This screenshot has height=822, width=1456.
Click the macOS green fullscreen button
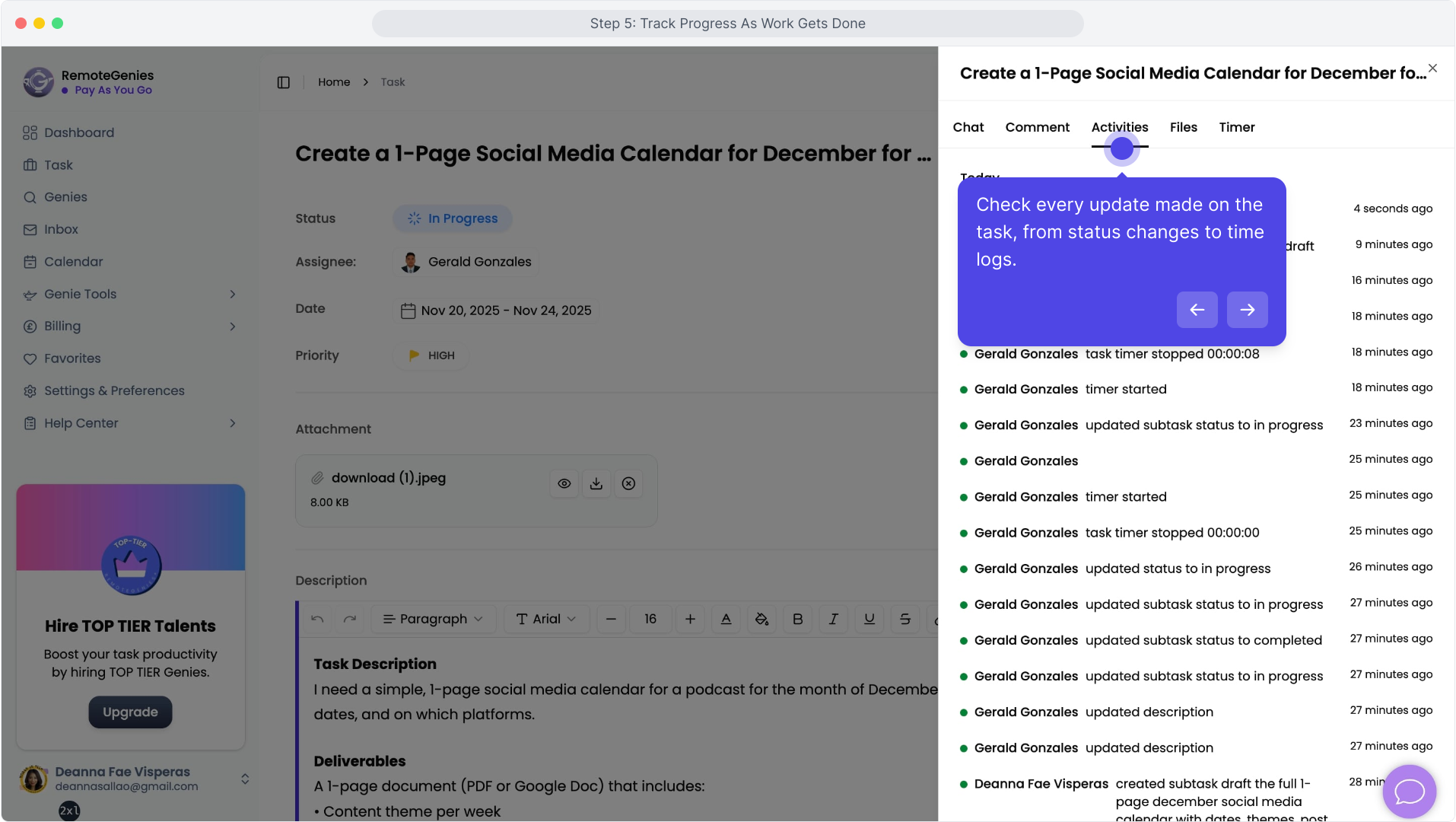tap(58, 24)
